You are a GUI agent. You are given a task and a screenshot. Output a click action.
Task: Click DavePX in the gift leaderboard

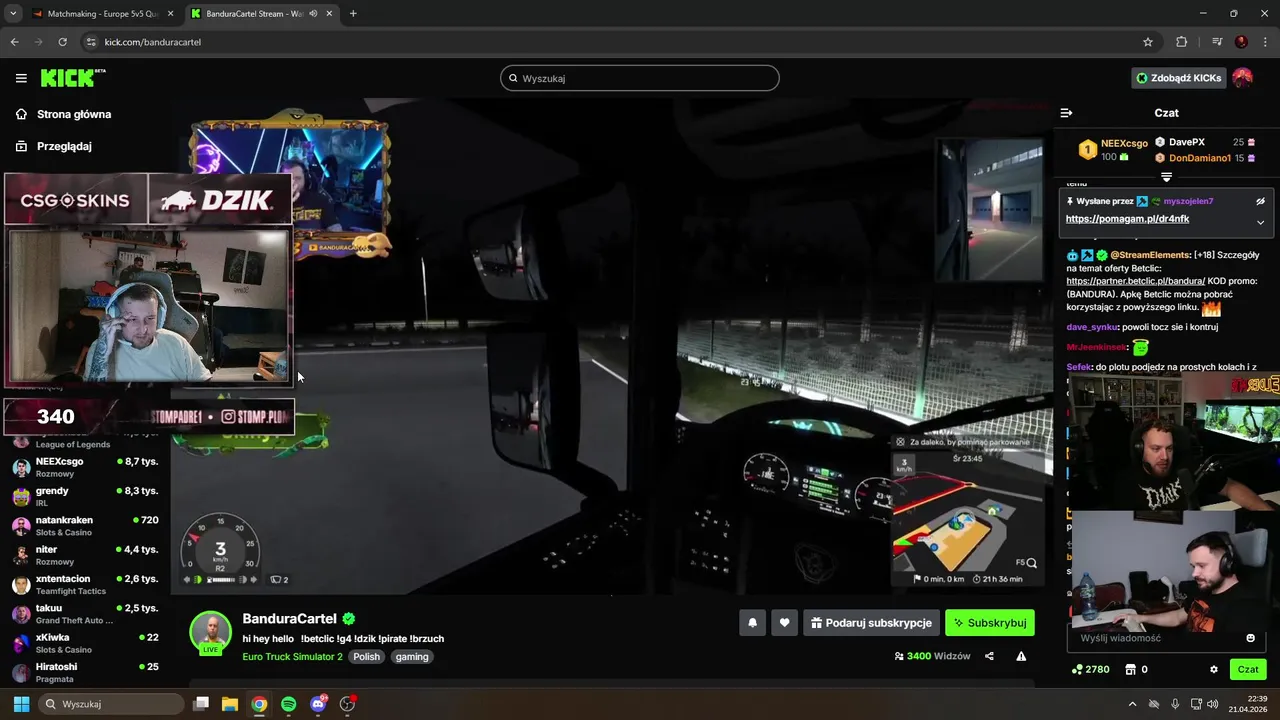(x=1187, y=142)
